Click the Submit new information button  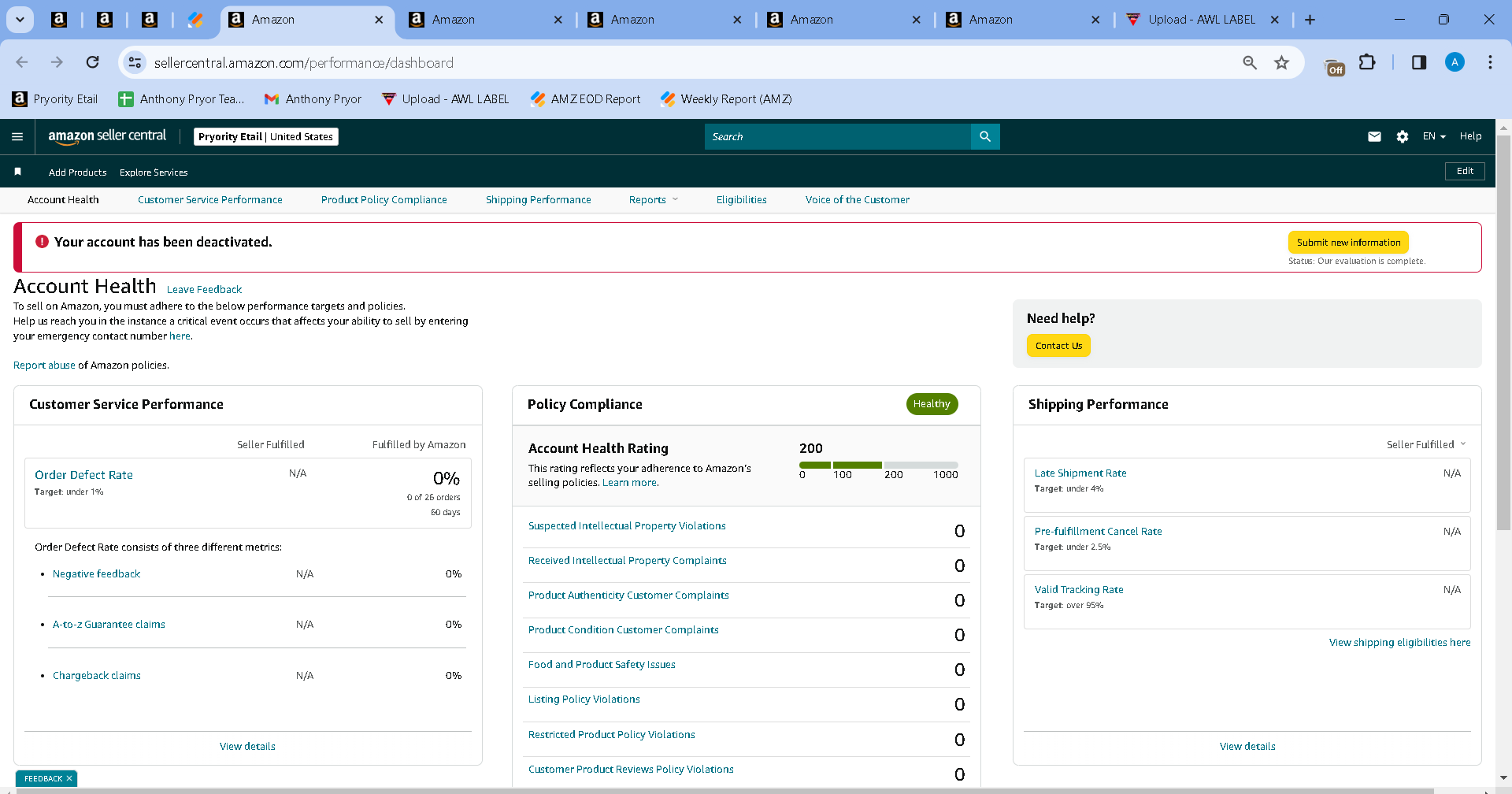click(x=1348, y=243)
